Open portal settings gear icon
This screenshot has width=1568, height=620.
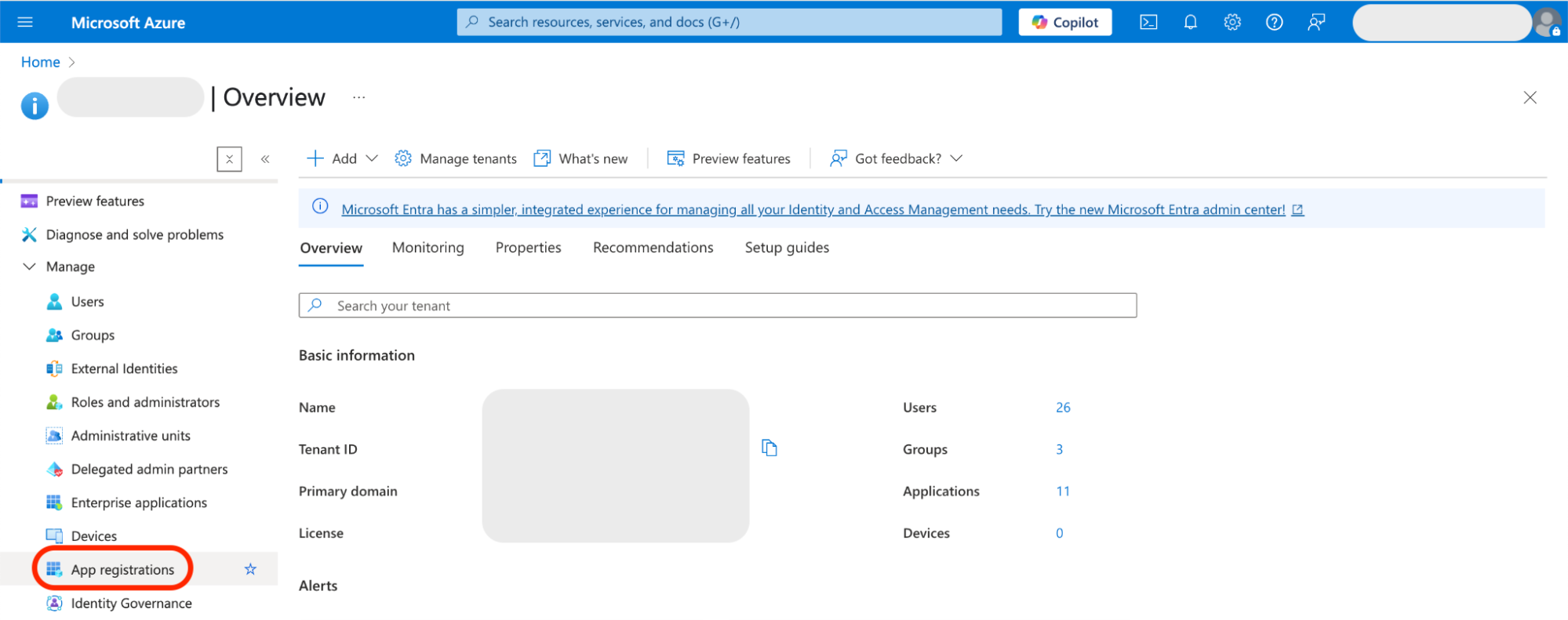(1232, 22)
